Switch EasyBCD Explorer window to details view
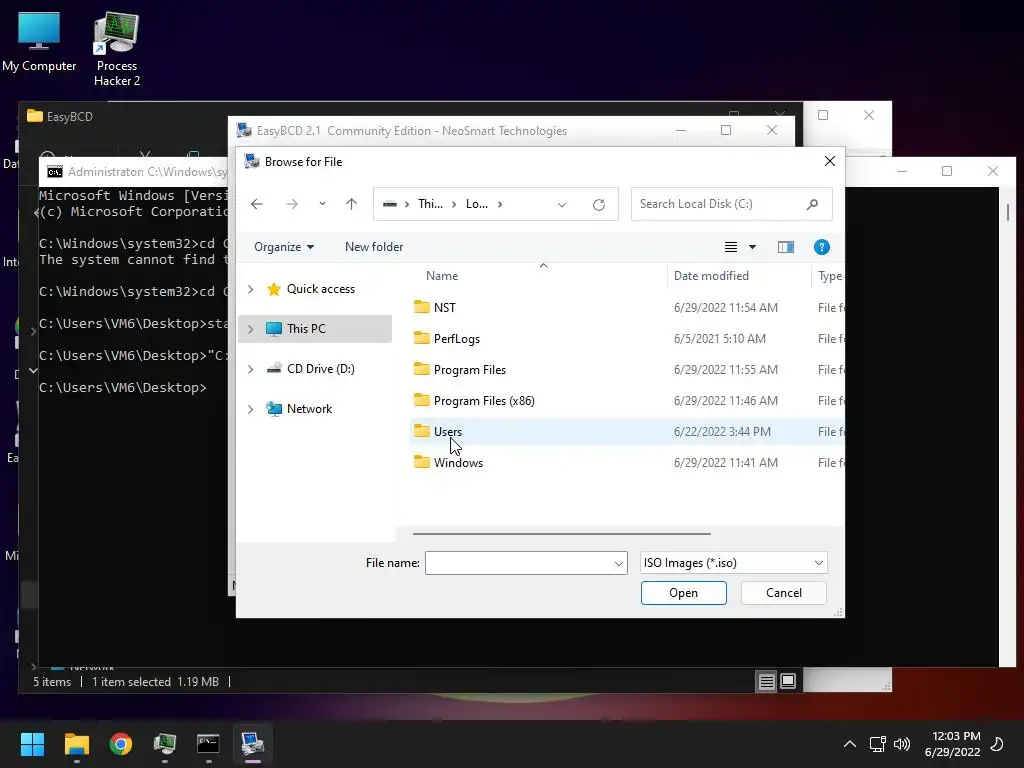1024x768 pixels. coord(767,682)
